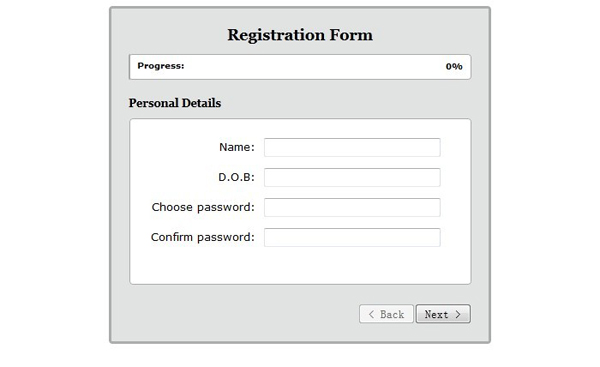Click the disabled Back button

(386, 314)
